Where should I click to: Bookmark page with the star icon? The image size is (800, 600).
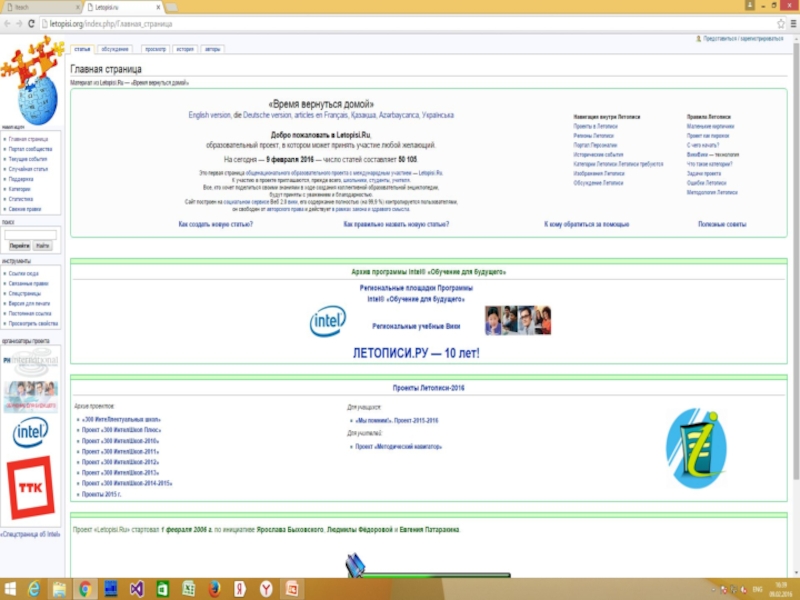(781, 23)
